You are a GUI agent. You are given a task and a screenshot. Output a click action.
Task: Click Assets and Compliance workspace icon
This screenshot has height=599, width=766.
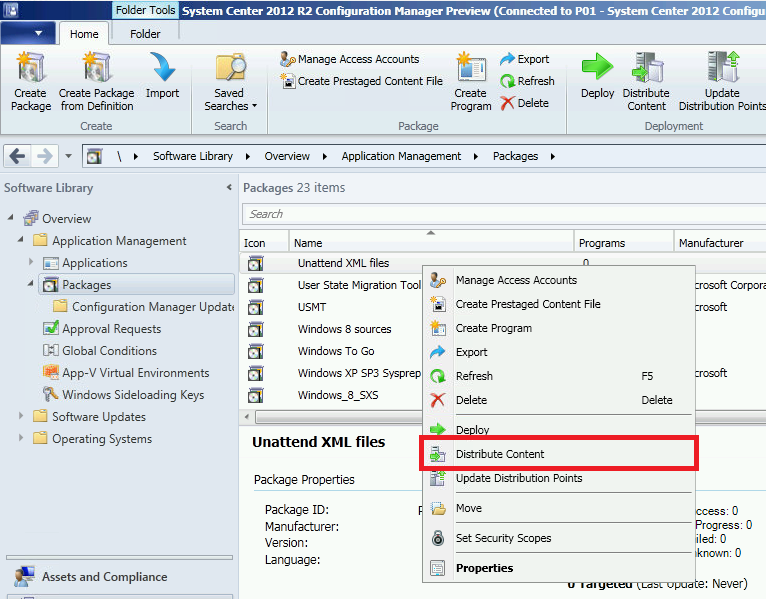tap(24, 577)
